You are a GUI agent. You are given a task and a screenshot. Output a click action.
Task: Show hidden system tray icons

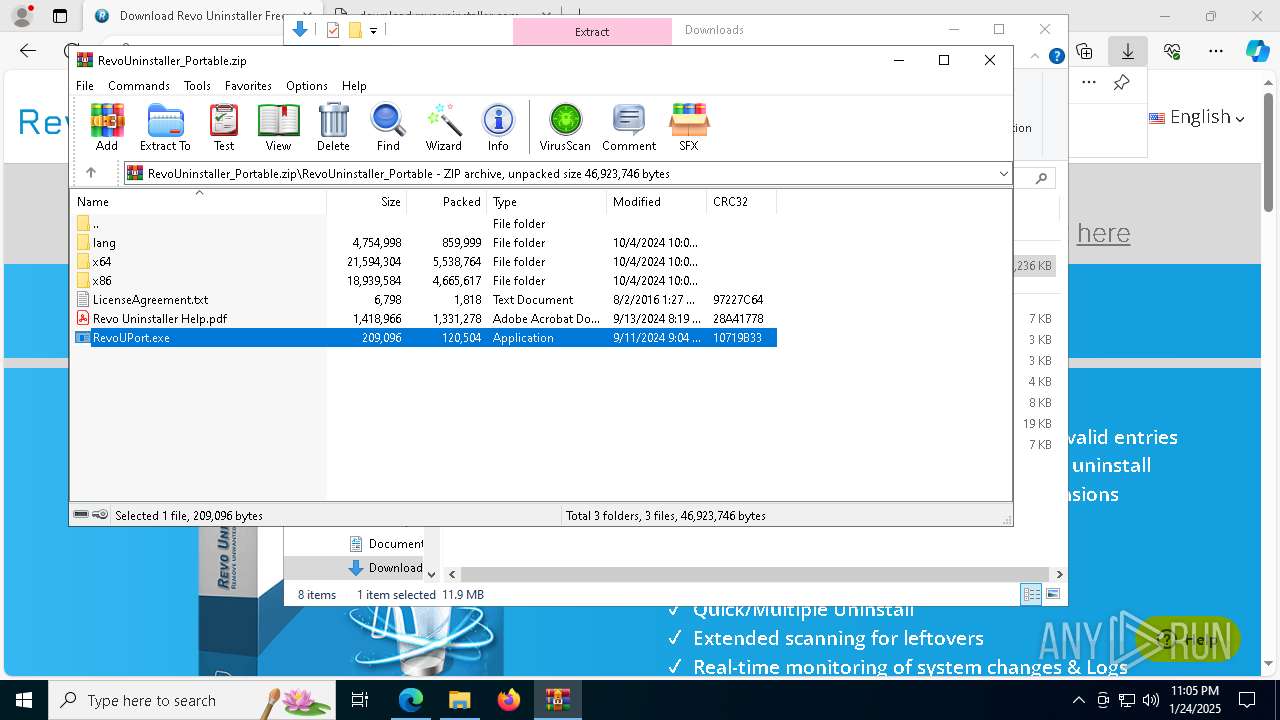coord(1078,700)
